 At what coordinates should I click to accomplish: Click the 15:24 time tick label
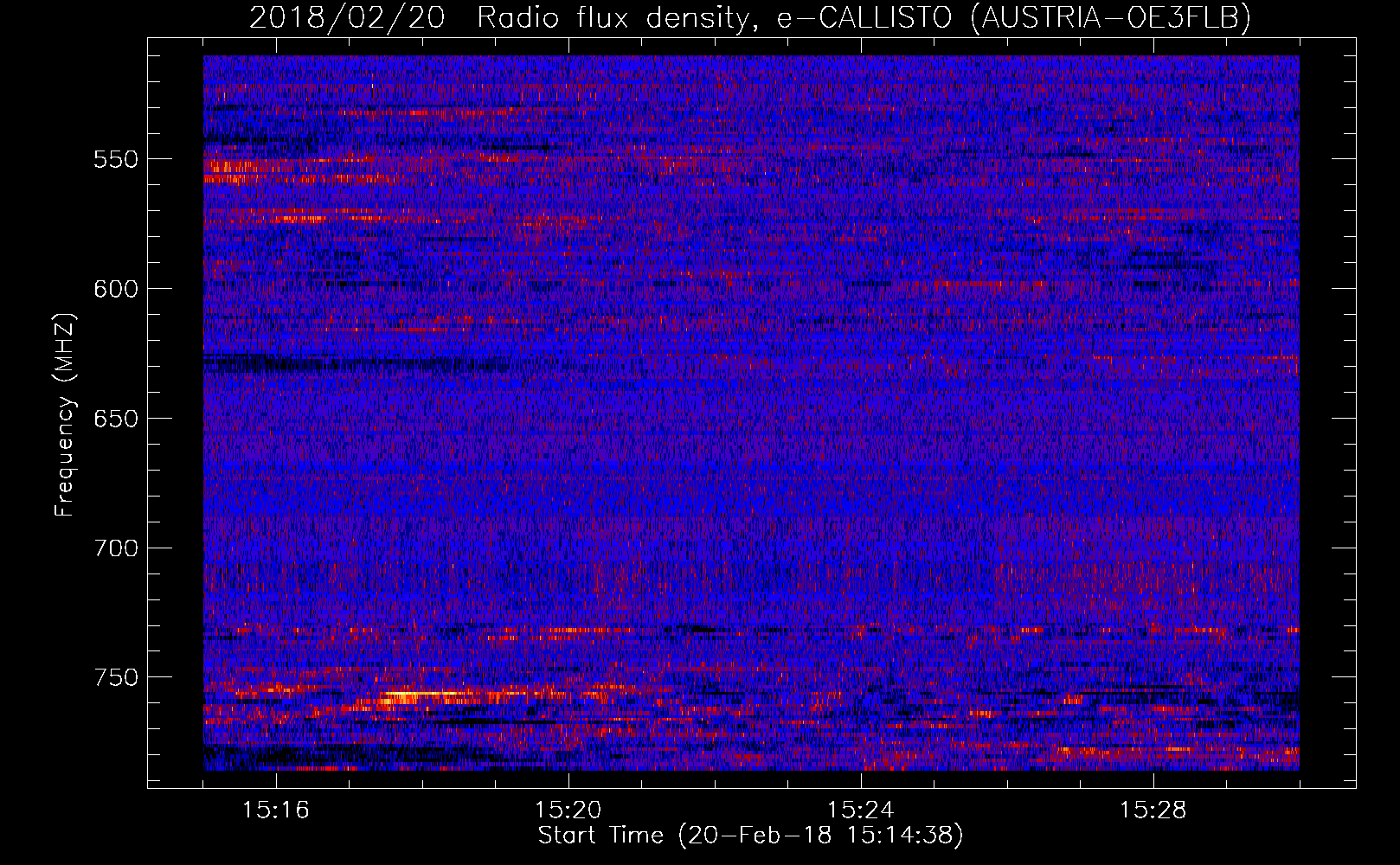(861, 811)
